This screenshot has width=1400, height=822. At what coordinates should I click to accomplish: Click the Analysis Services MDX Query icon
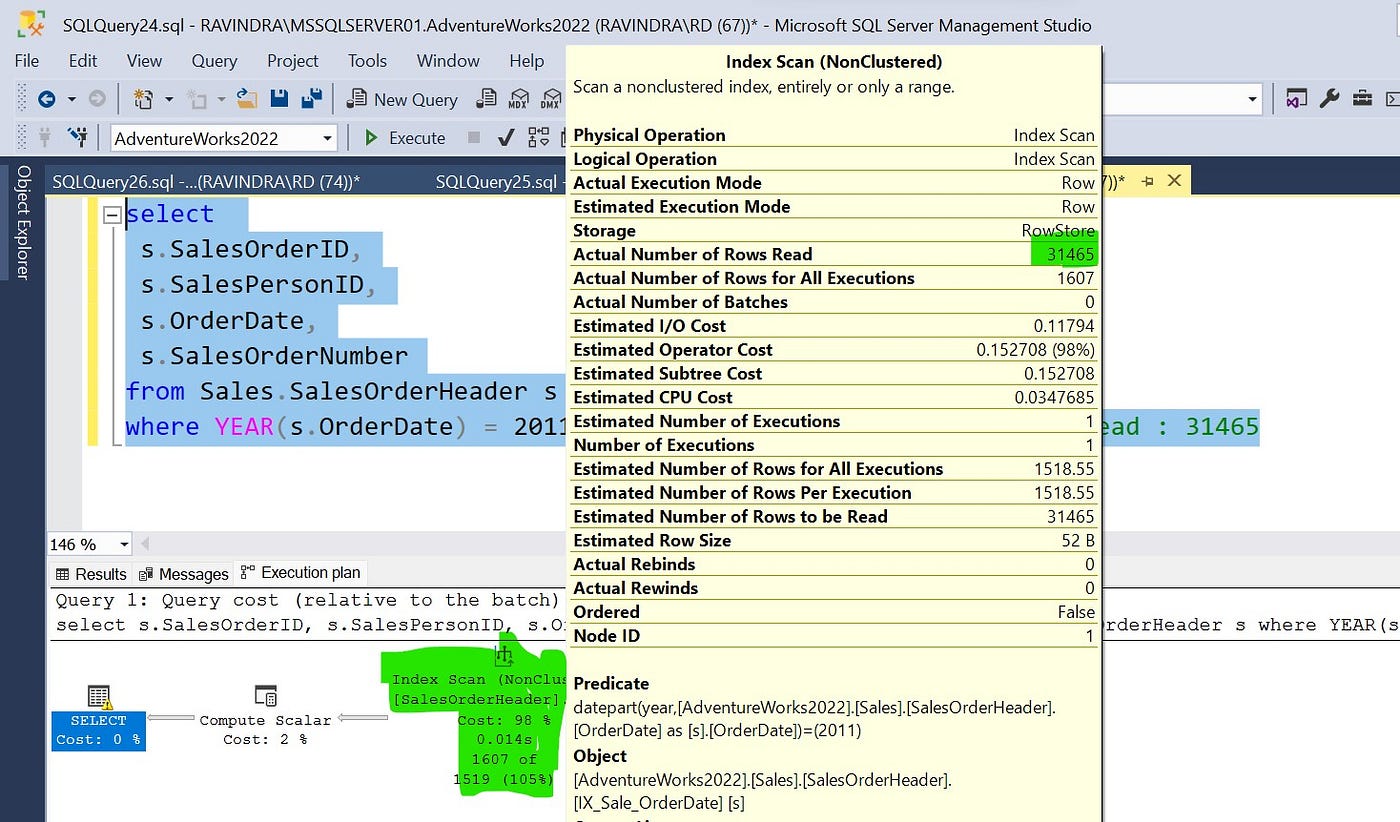point(518,99)
